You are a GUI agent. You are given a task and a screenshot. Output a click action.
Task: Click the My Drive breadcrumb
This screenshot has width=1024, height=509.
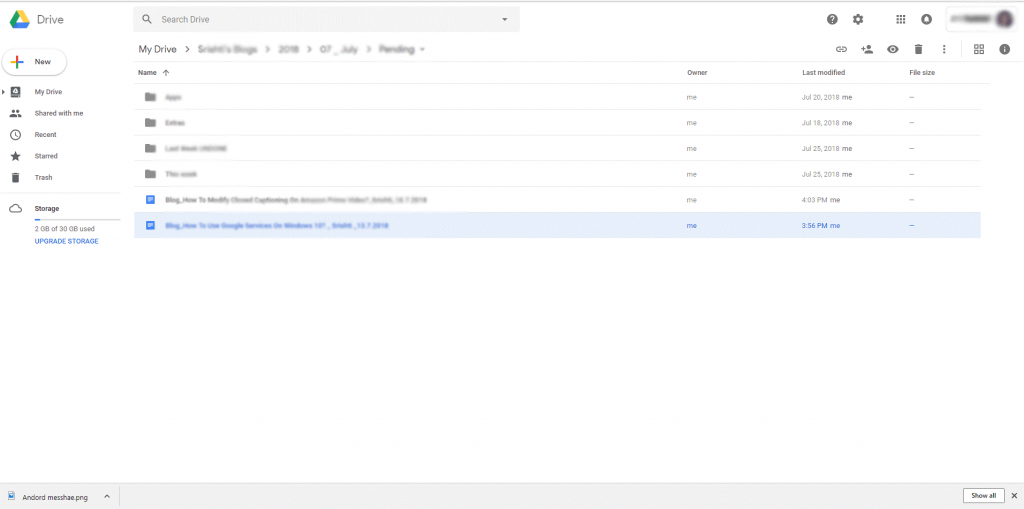tap(157, 49)
